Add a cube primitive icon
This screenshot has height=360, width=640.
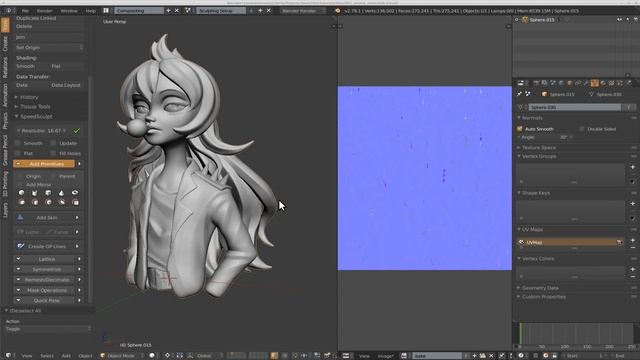[x=48, y=193]
